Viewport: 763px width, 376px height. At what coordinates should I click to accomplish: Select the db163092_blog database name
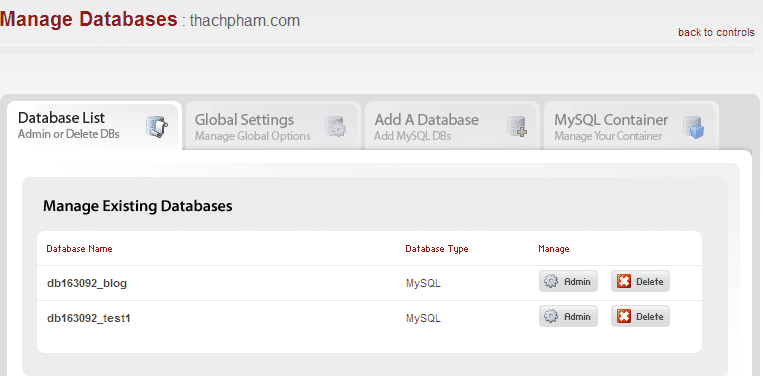87,283
